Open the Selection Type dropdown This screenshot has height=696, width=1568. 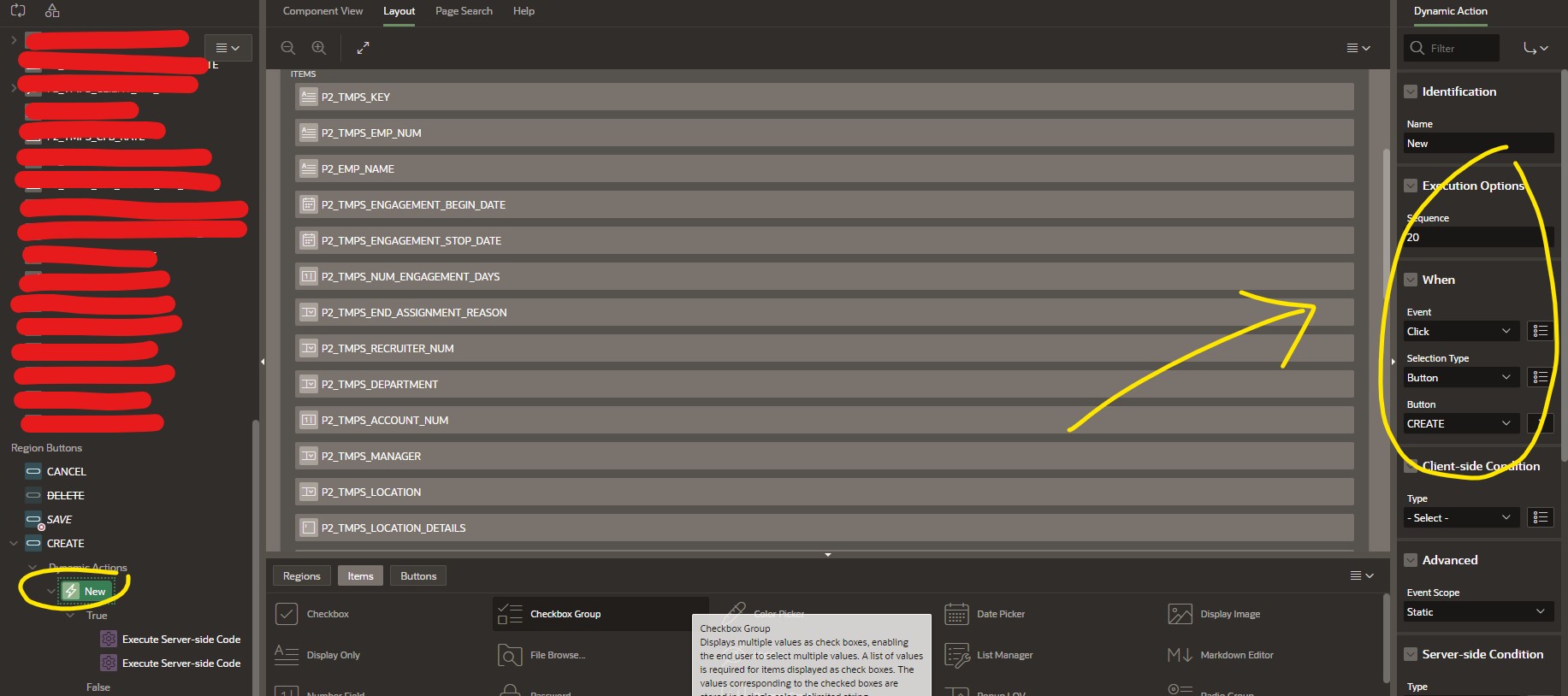pos(1461,377)
